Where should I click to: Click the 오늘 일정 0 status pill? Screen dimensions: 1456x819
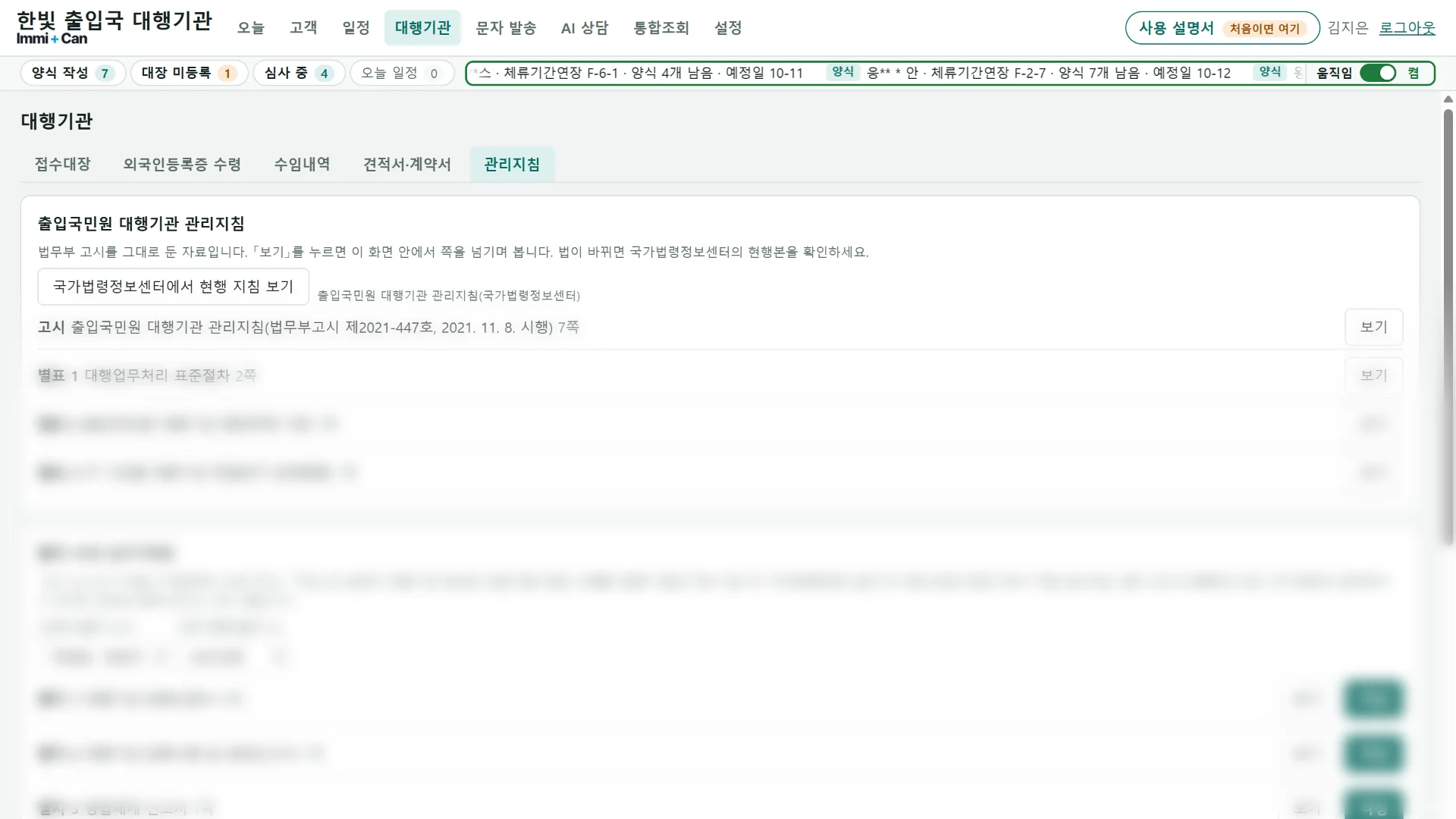coord(401,73)
